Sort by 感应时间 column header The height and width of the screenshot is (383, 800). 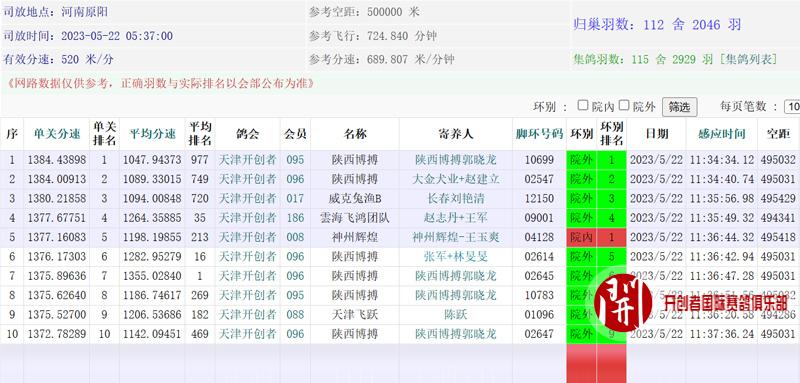coord(721,134)
